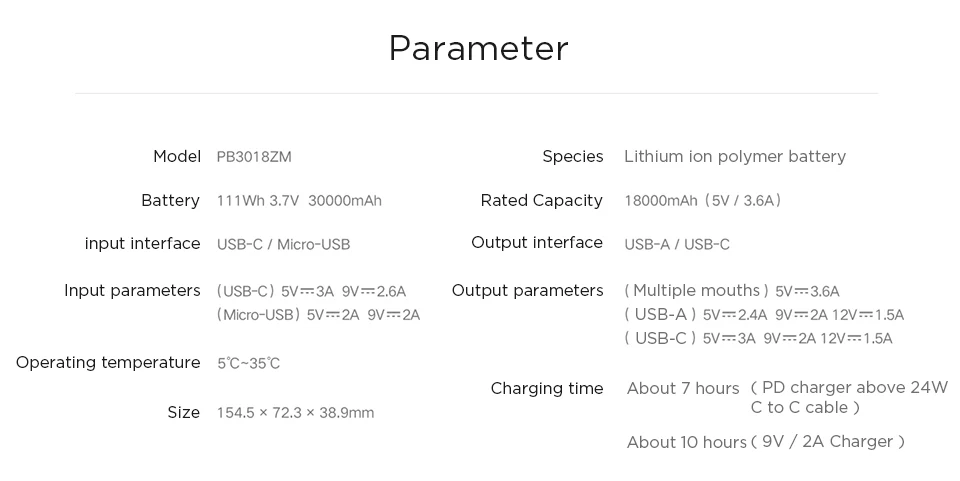Click the Output interface label
960x481 pixels.
537,243
